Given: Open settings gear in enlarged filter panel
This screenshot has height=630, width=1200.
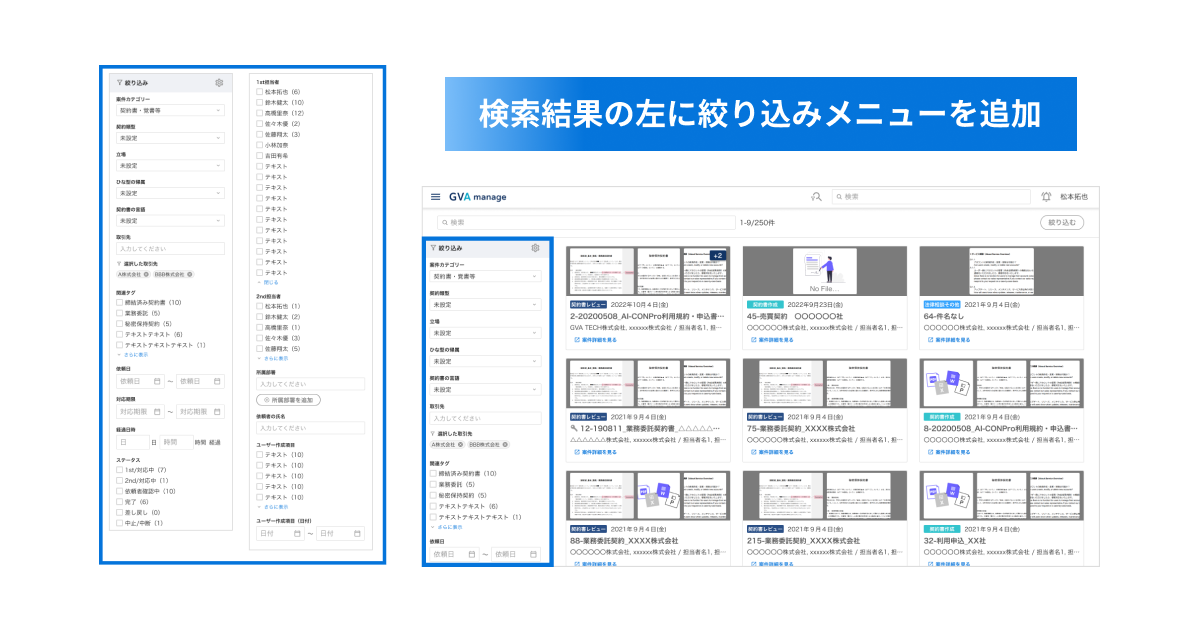Looking at the screenshot, I should click(x=219, y=84).
